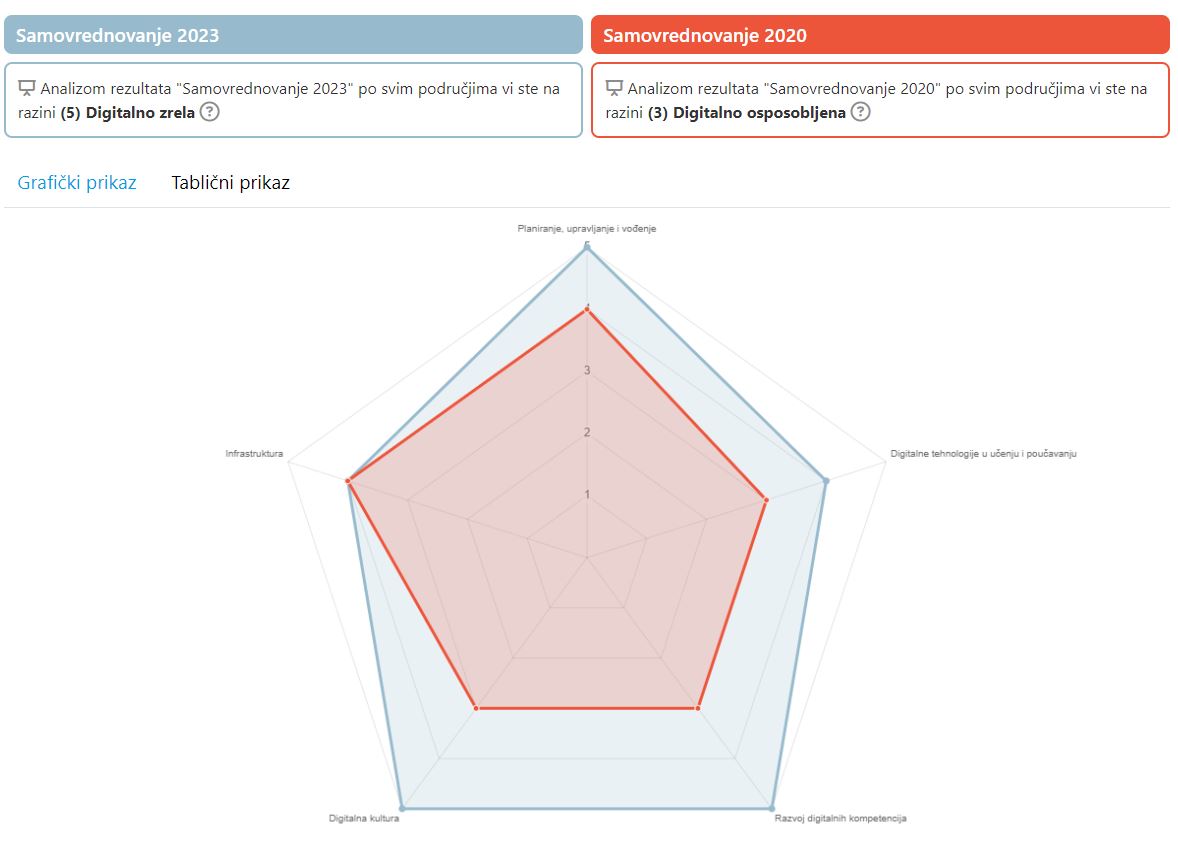Click help icon next to Digitalno zrela
Screen dimensions: 1178x857
(x=210, y=112)
